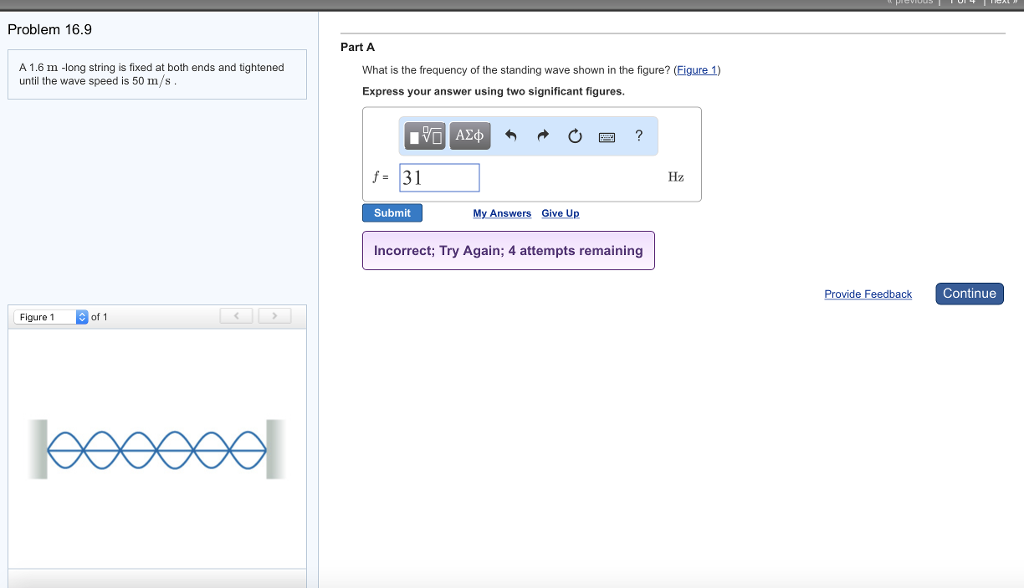Open help with the question mark icon
This screenshot has width=1024, height=588.
639,135
